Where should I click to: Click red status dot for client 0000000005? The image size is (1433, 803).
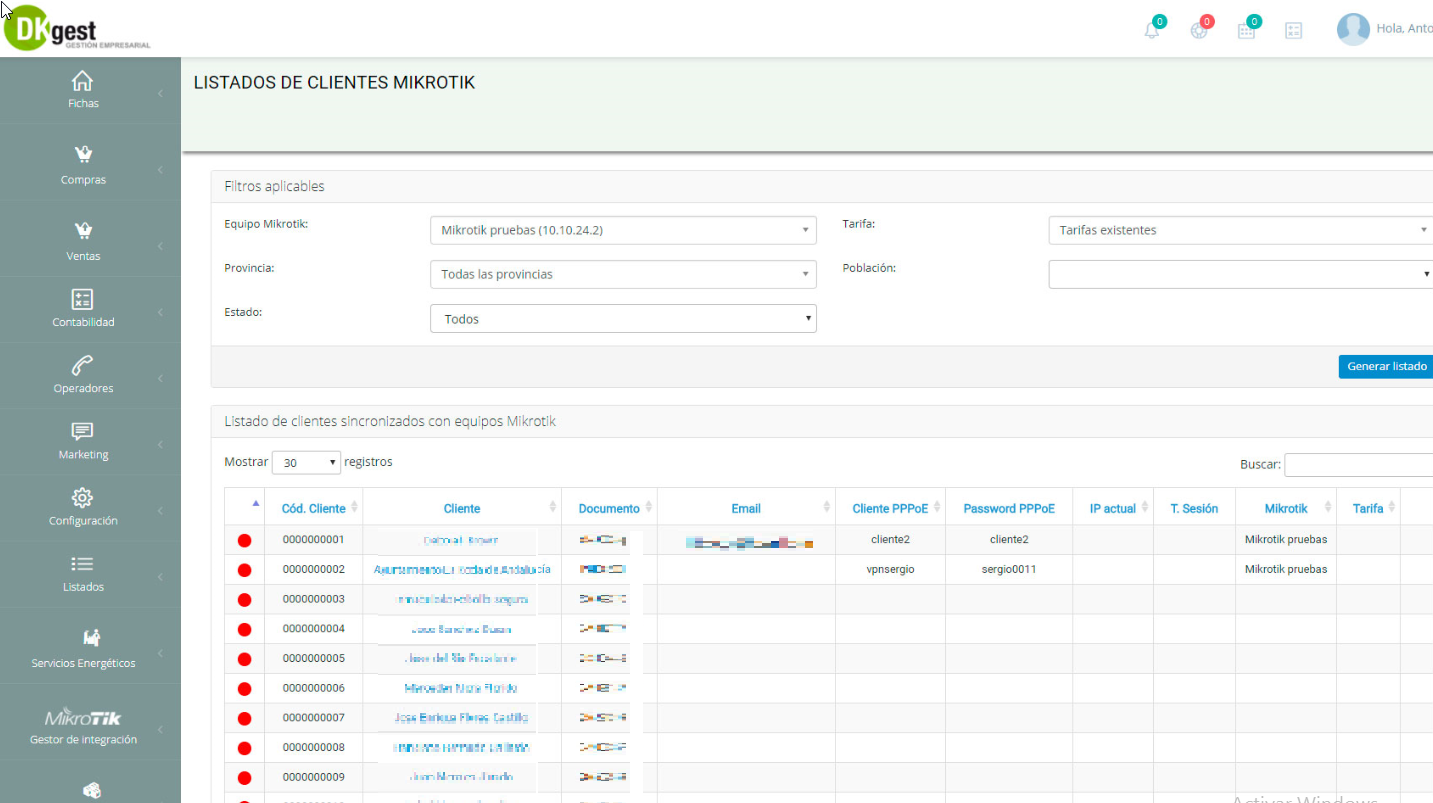pyautogui.click(x=244, y=659)
